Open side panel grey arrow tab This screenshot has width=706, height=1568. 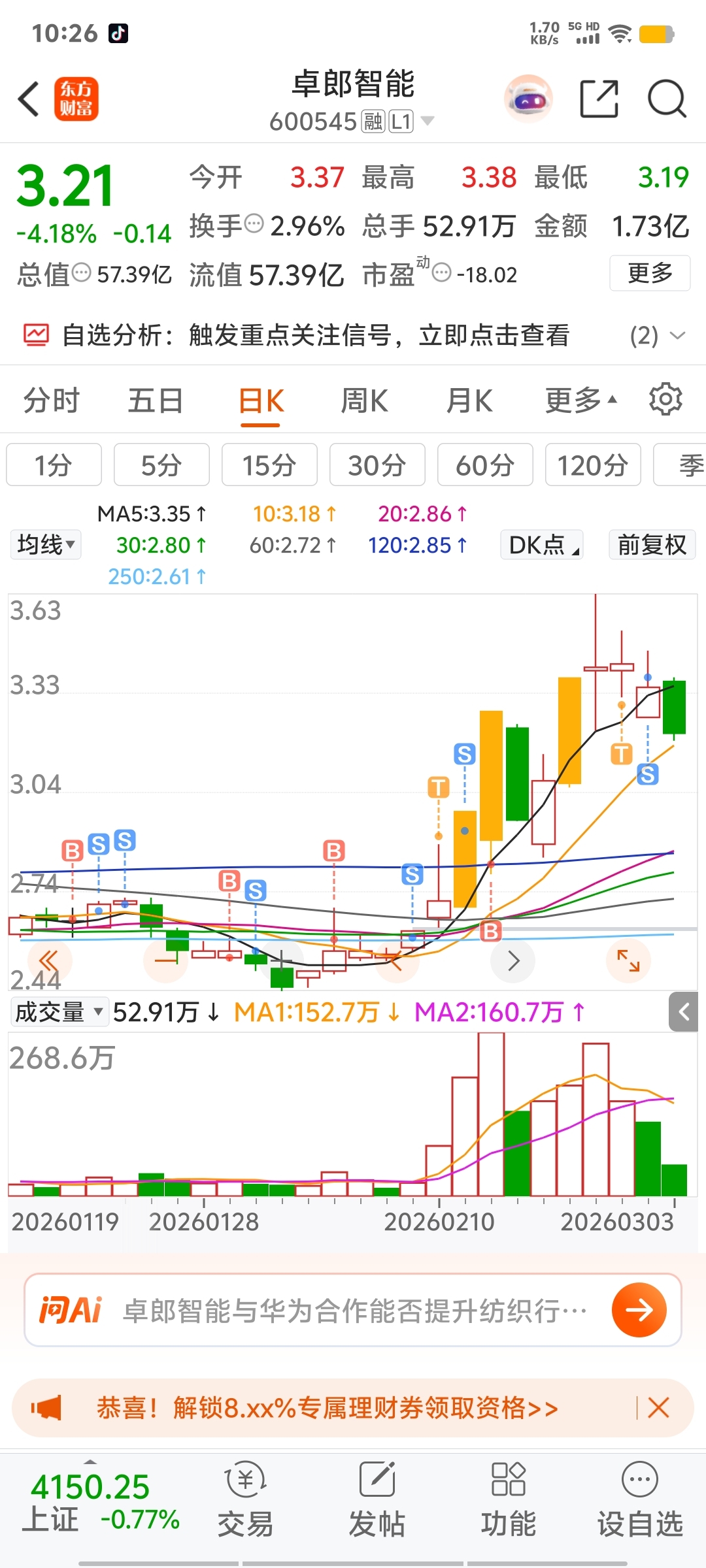point(684,1012)
